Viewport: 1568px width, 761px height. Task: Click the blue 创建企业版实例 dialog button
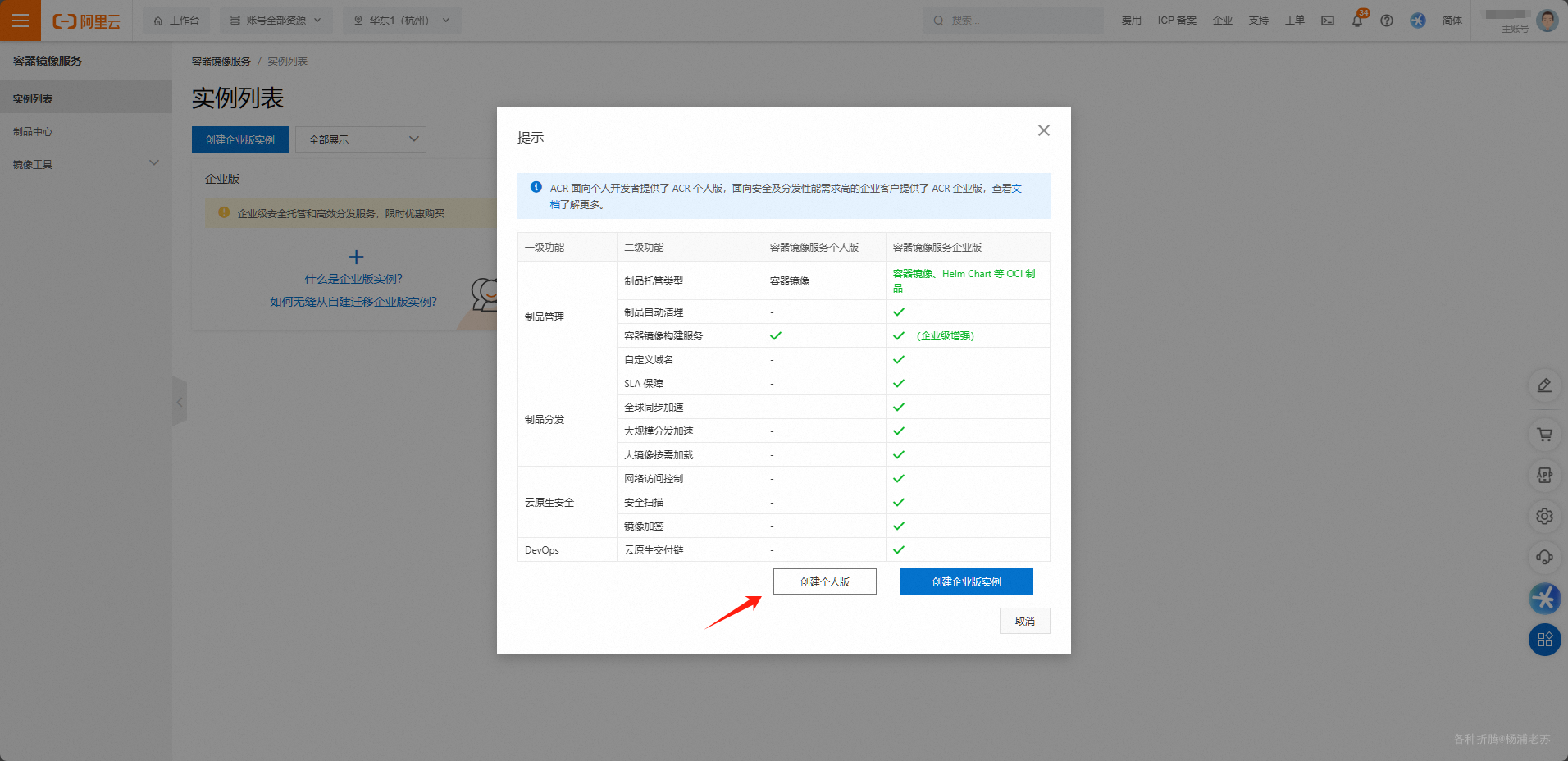tap(967, 581)
